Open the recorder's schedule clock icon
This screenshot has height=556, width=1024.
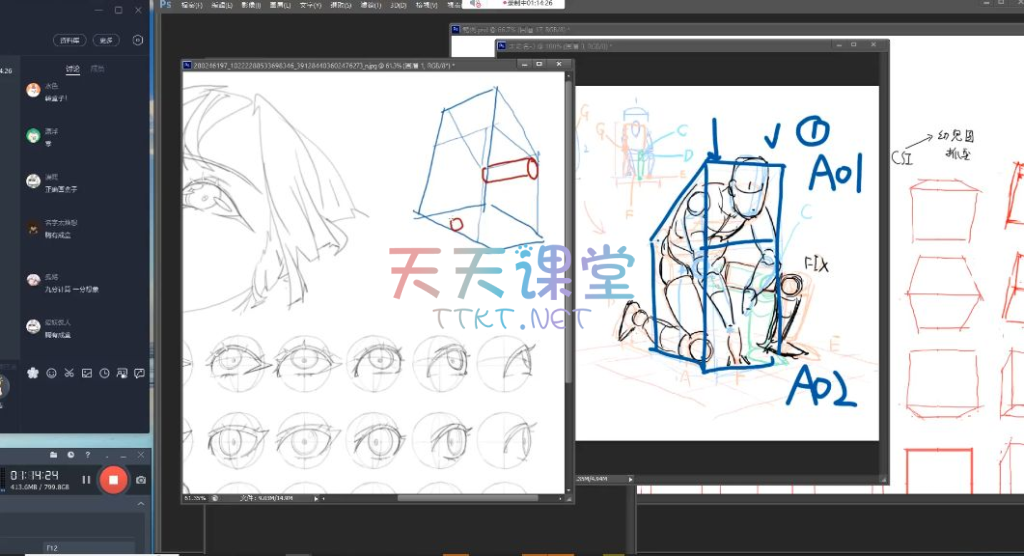70,455
